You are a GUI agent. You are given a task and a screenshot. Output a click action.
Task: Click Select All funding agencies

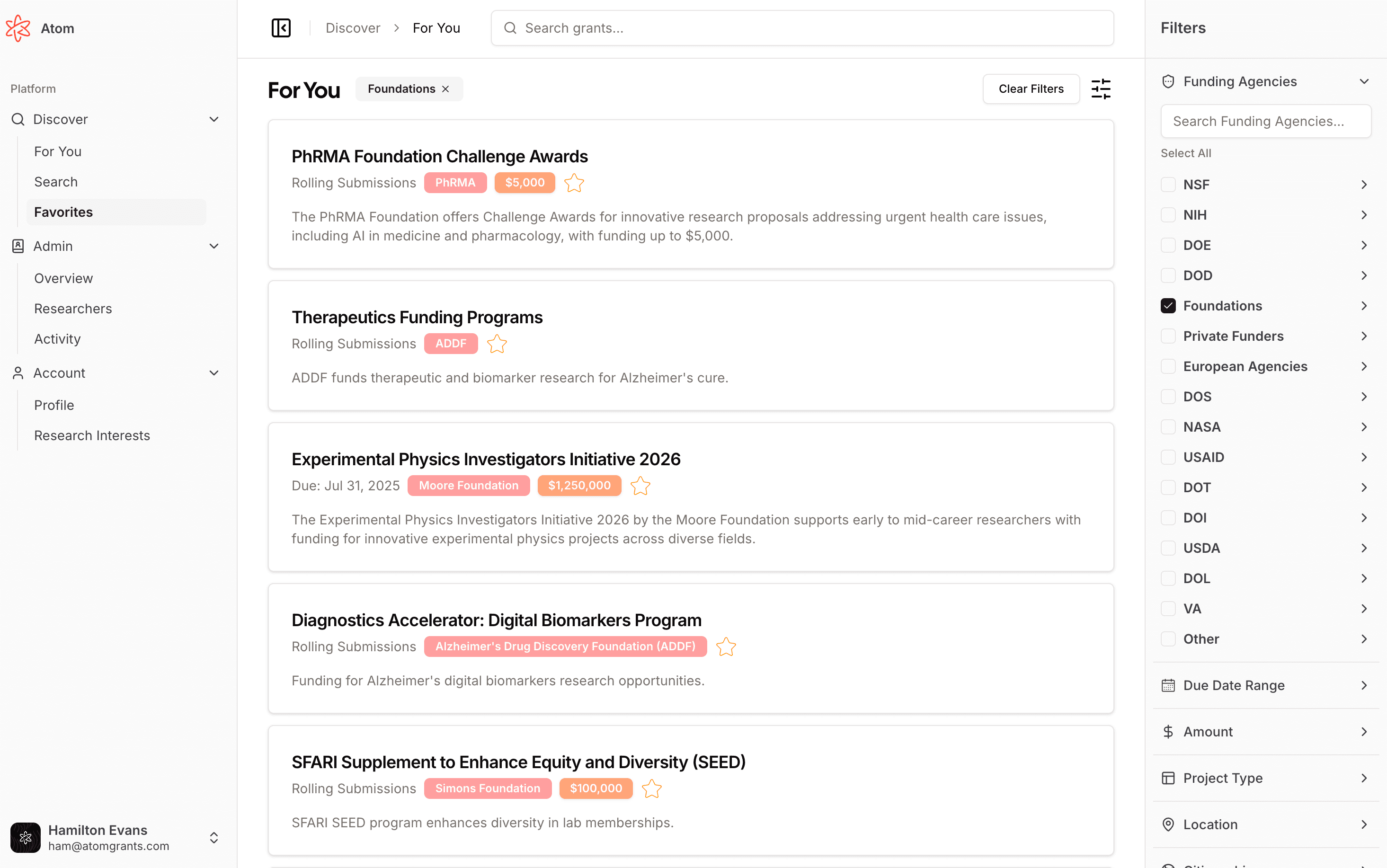click(x=1185, y=153)
